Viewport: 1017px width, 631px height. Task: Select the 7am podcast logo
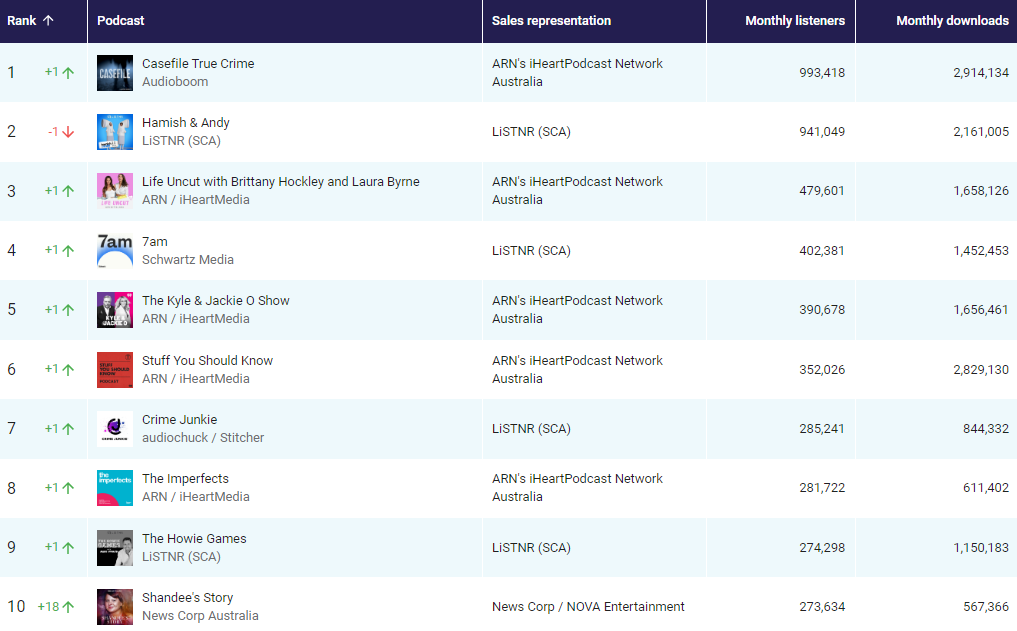pos(114,251)
